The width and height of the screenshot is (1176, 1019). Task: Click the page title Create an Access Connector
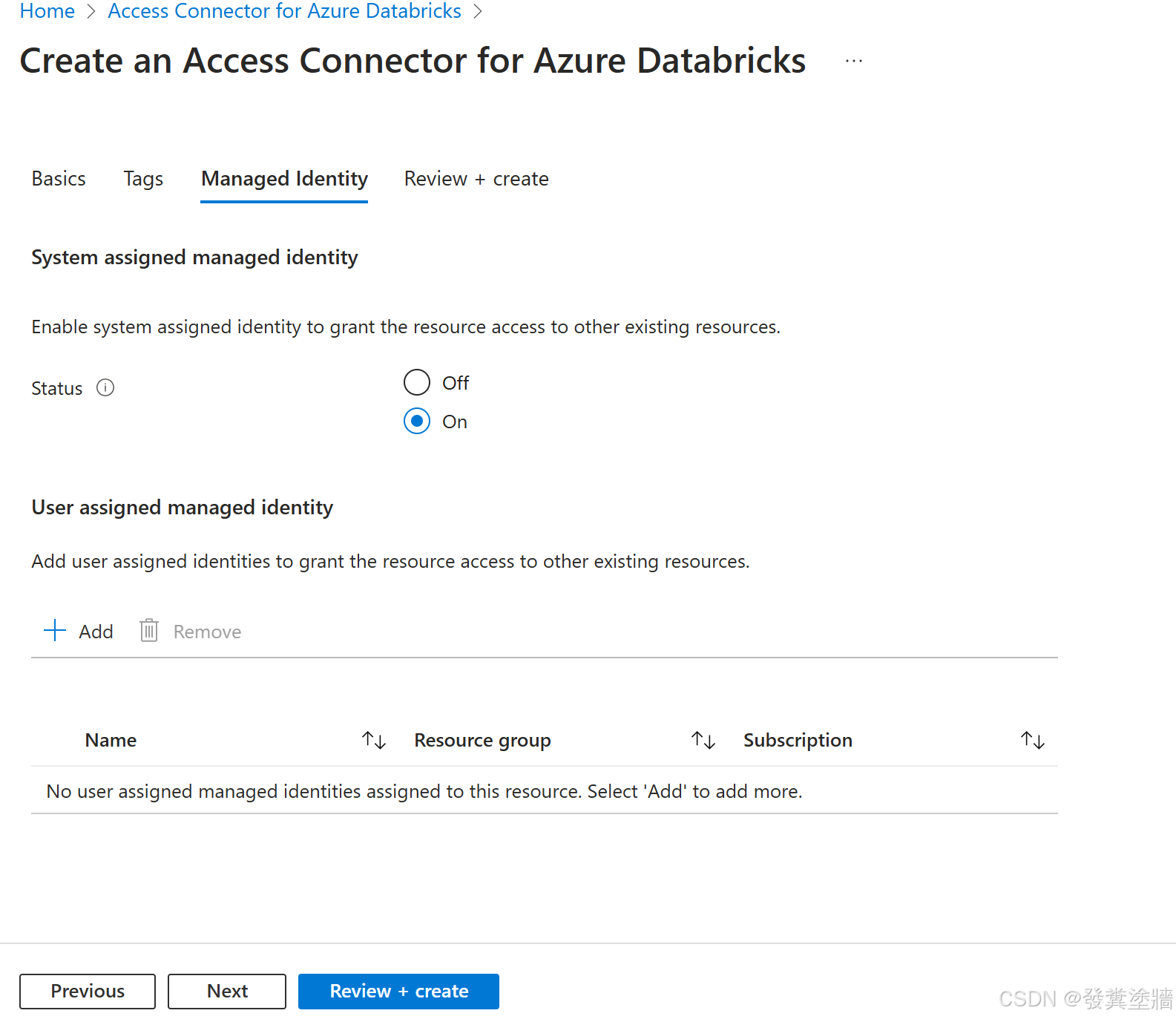[x=413, y=61]
